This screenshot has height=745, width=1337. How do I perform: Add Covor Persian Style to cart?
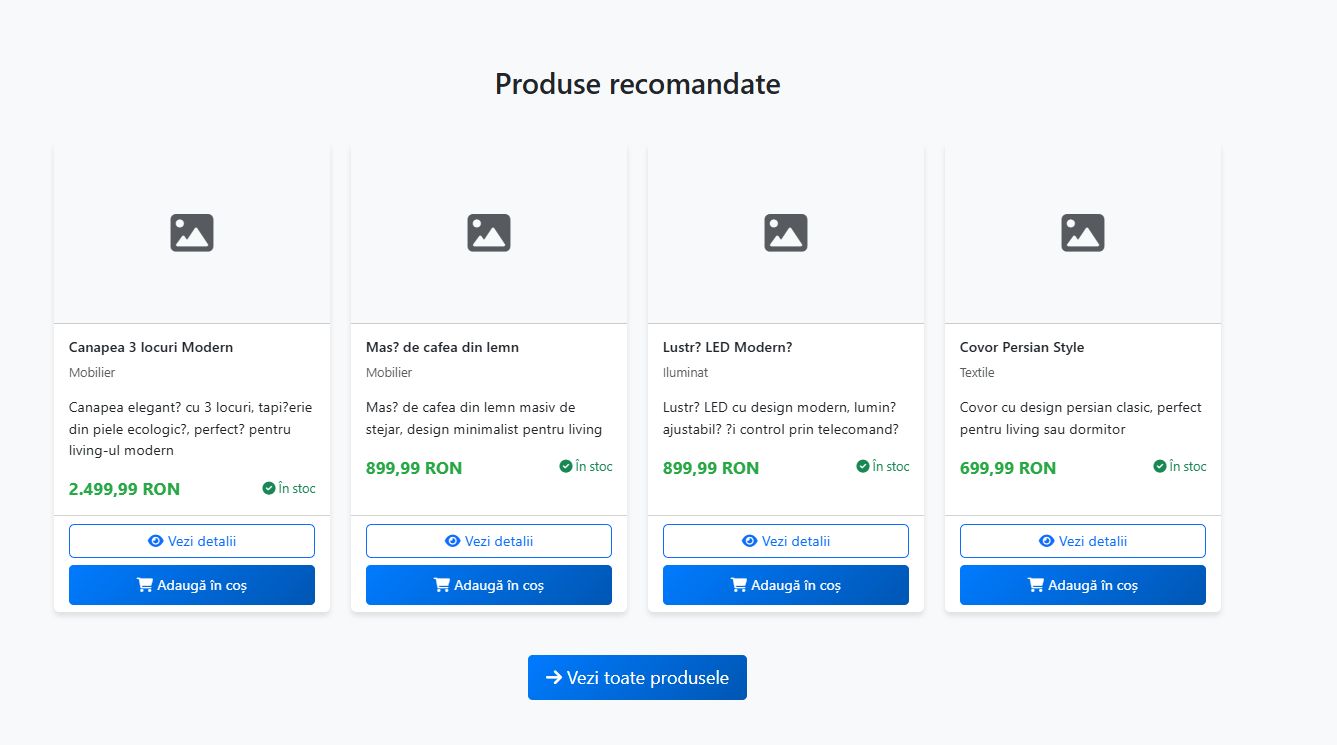coord(1083,585)
